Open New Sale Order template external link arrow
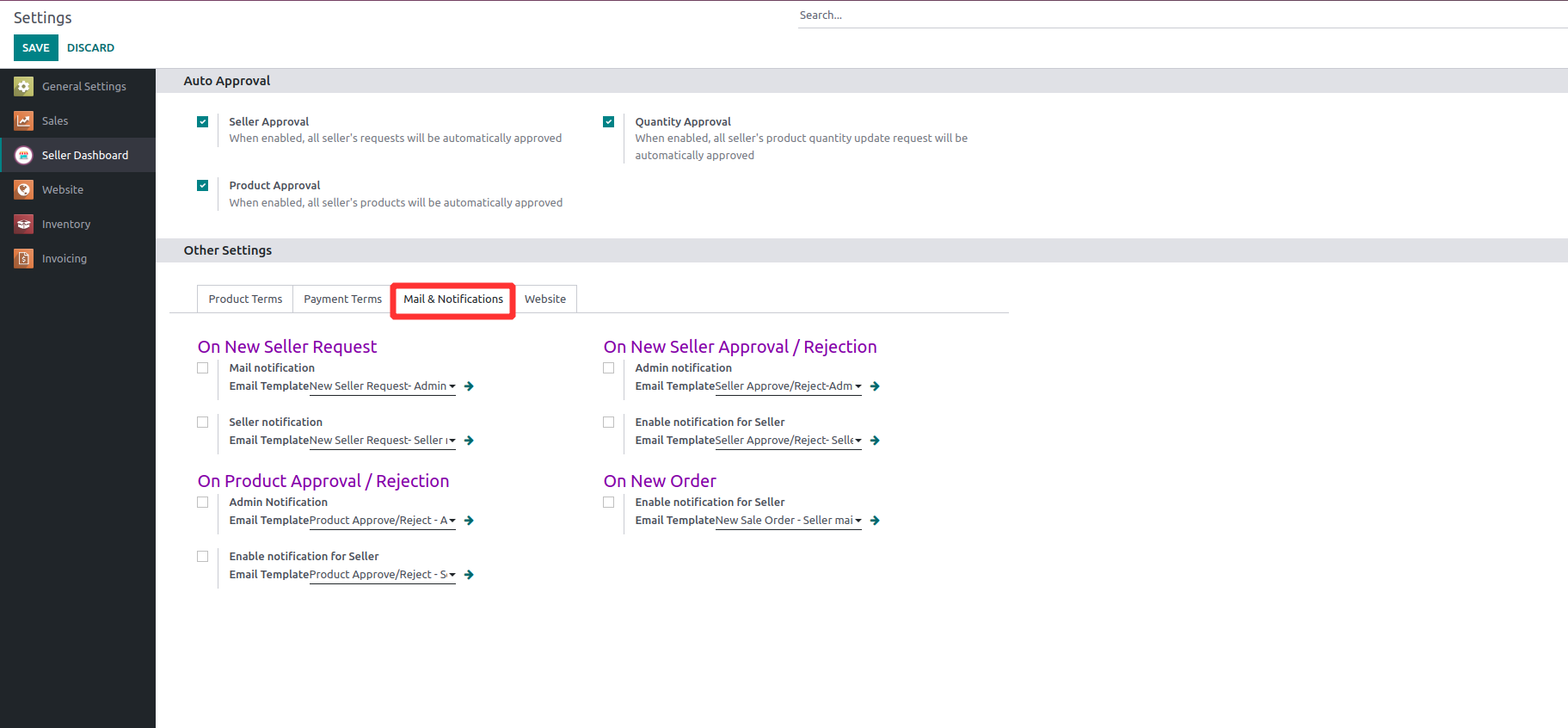The image size is (1568, 728). point(875,521)
